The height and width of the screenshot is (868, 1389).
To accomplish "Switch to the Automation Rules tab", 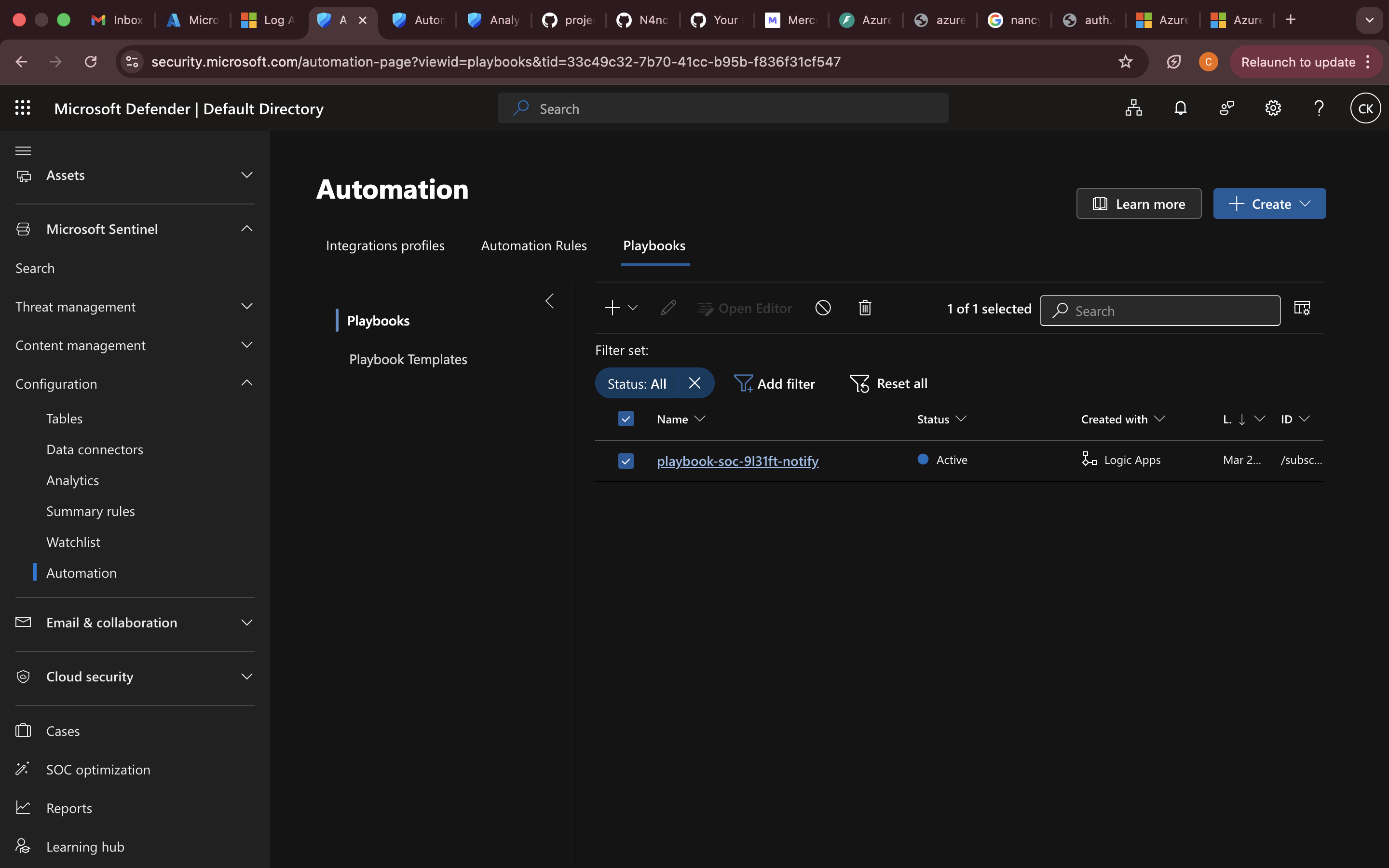I will (533, 246).
